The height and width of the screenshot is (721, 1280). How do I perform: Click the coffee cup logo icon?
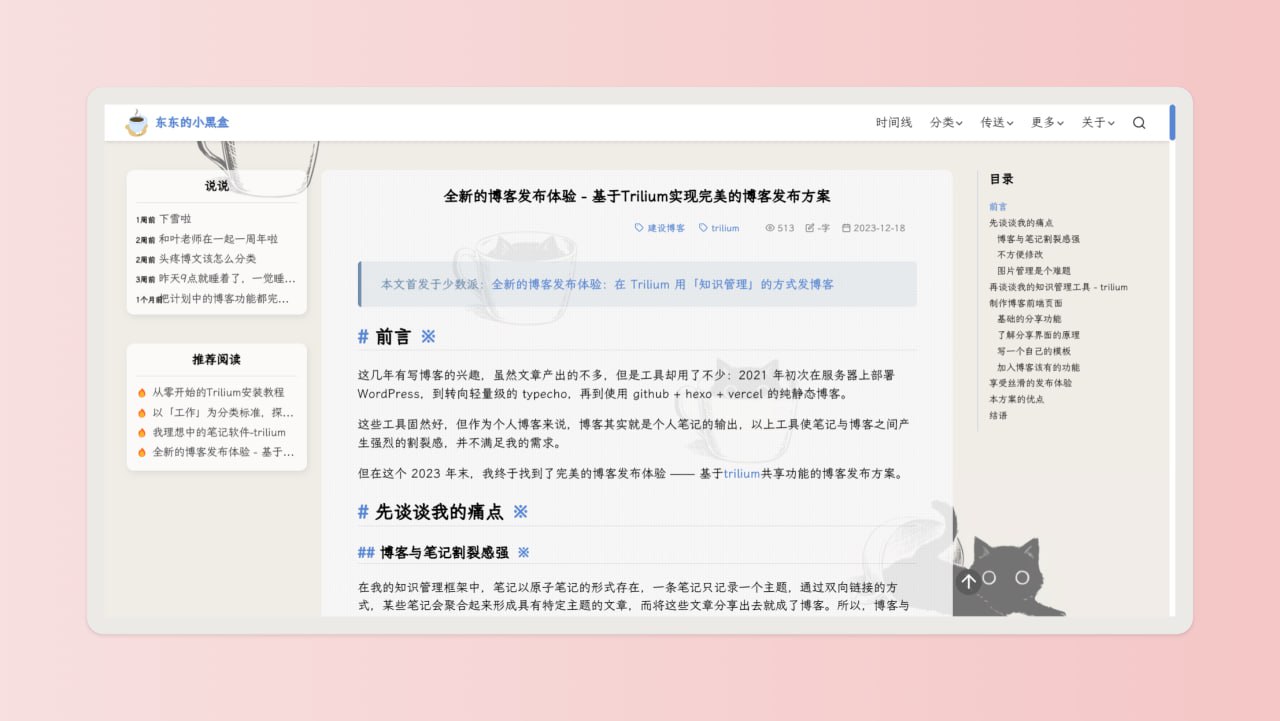tap(135, 122)
